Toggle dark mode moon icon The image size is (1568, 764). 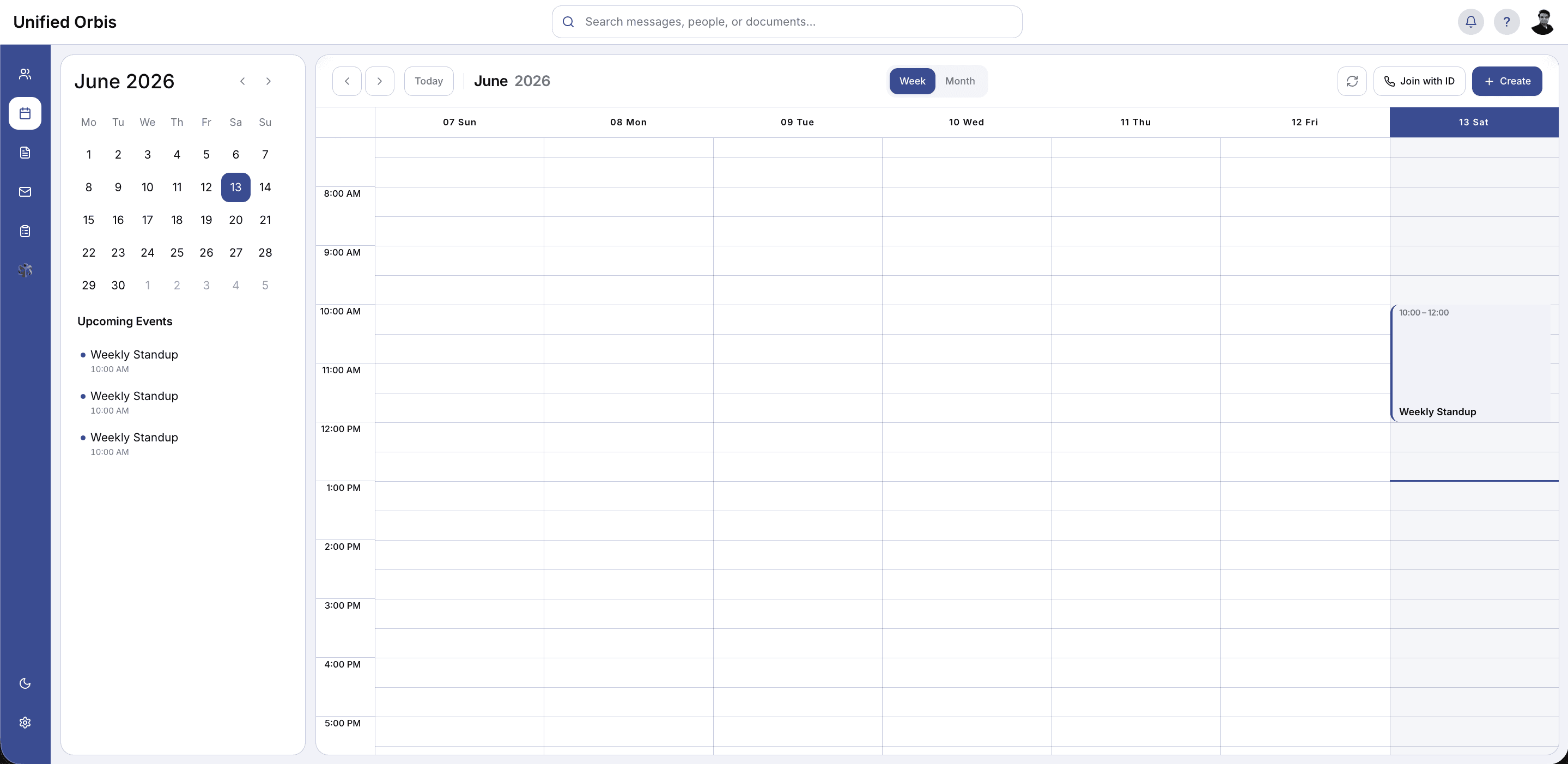click(x=25, y=684)
